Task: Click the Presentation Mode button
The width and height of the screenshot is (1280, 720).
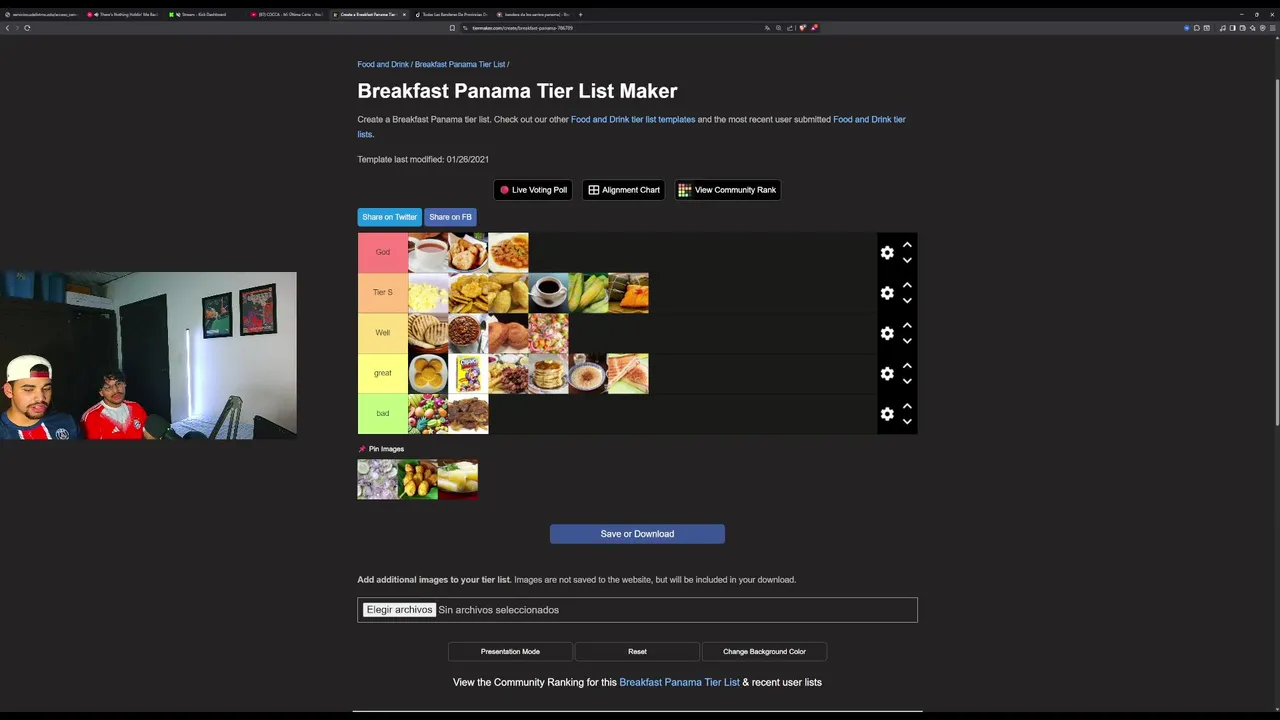Action: tap(510, 652)
